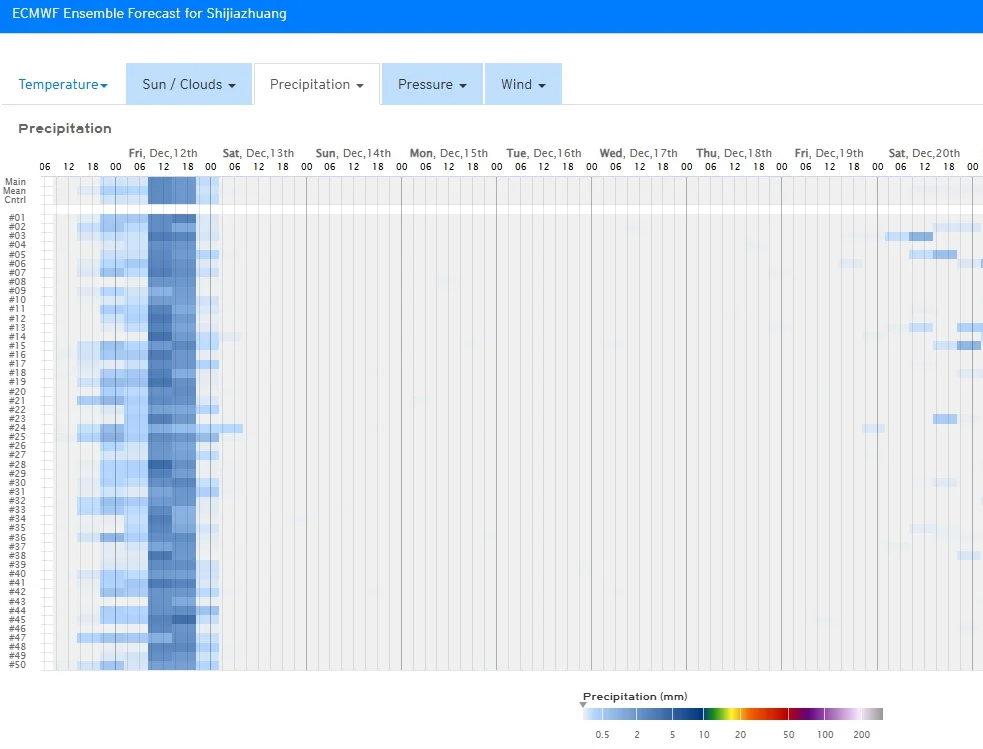
Task: Click the 'Main' row label
Action: tap(16, 182)
